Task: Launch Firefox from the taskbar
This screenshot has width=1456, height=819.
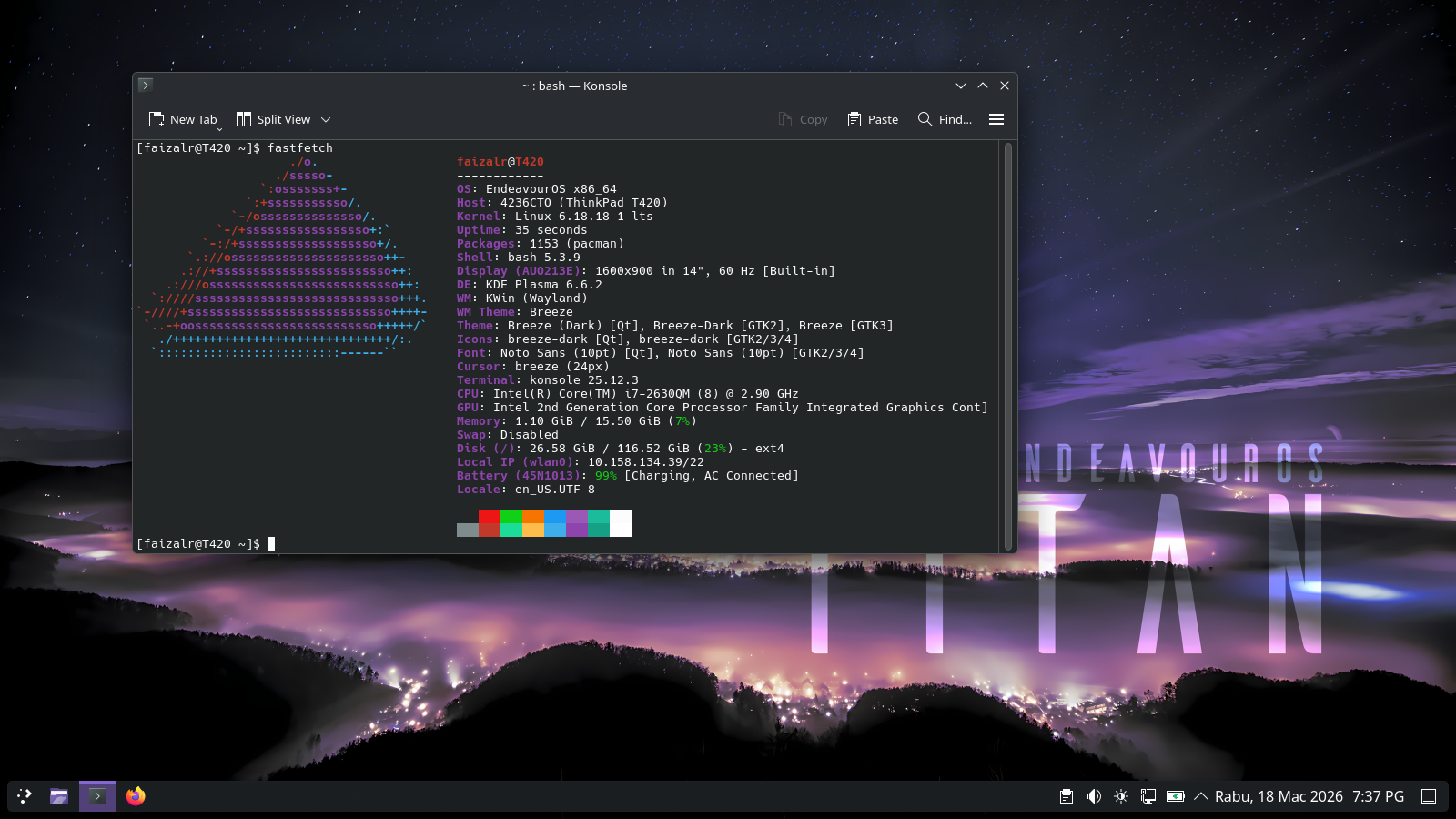Action: (136, 796)
